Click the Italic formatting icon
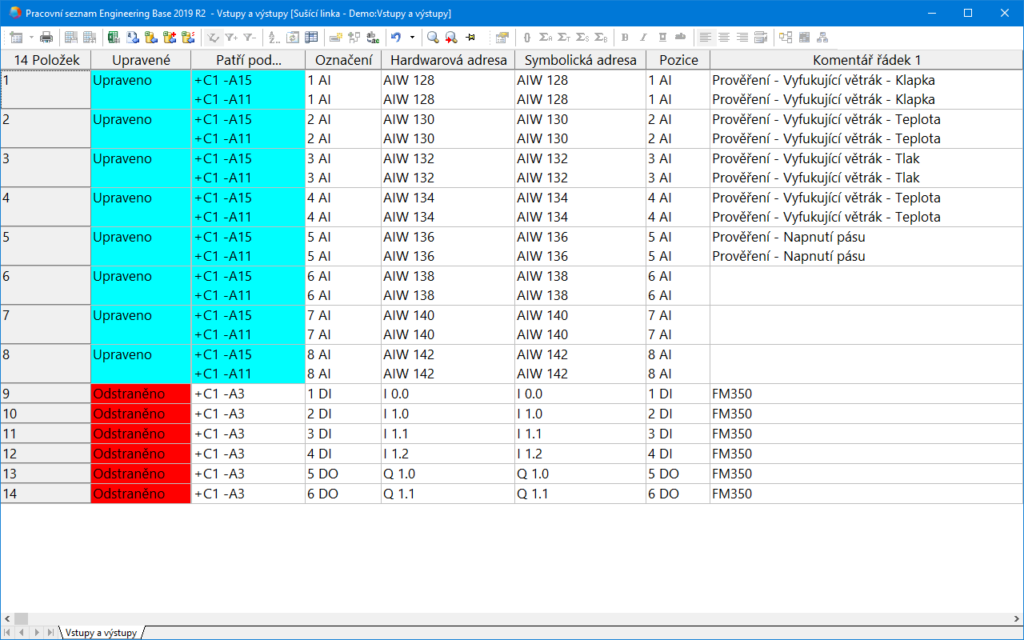 point(644,37)
